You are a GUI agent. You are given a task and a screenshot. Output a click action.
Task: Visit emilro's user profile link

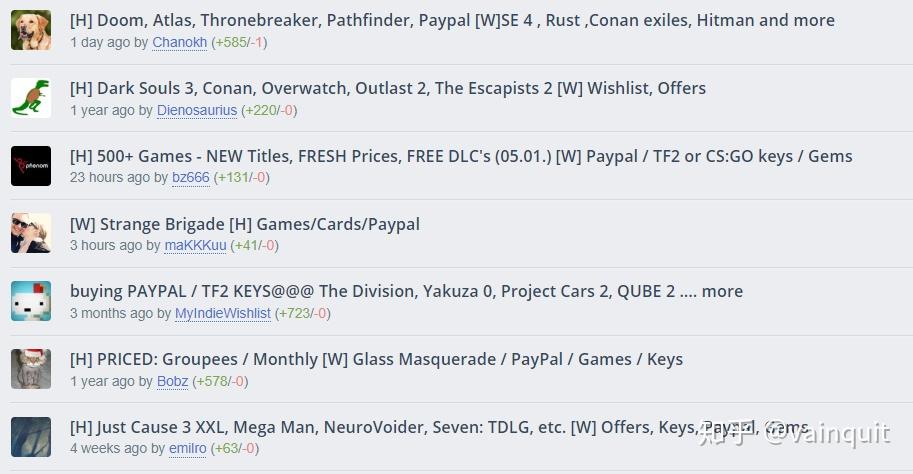coord(187,448)
